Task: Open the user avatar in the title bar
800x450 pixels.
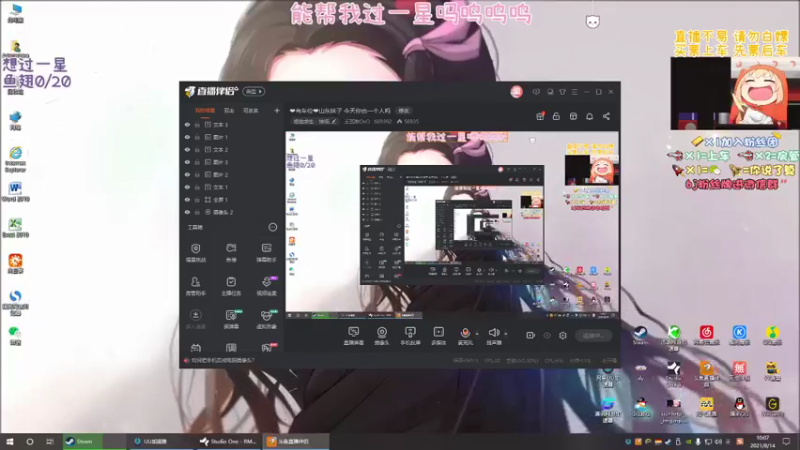Action: (x=516, y=92)
